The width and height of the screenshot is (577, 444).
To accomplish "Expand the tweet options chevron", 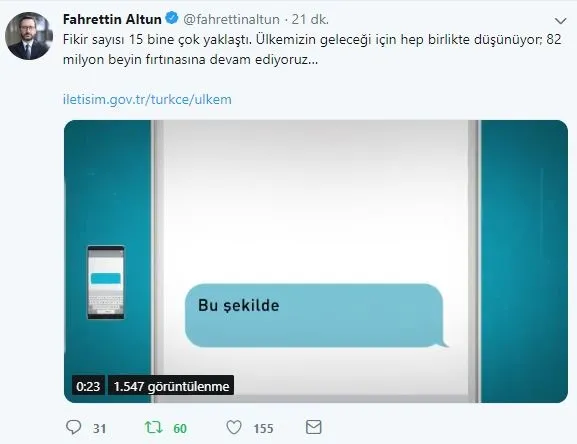I will [560, 21].
